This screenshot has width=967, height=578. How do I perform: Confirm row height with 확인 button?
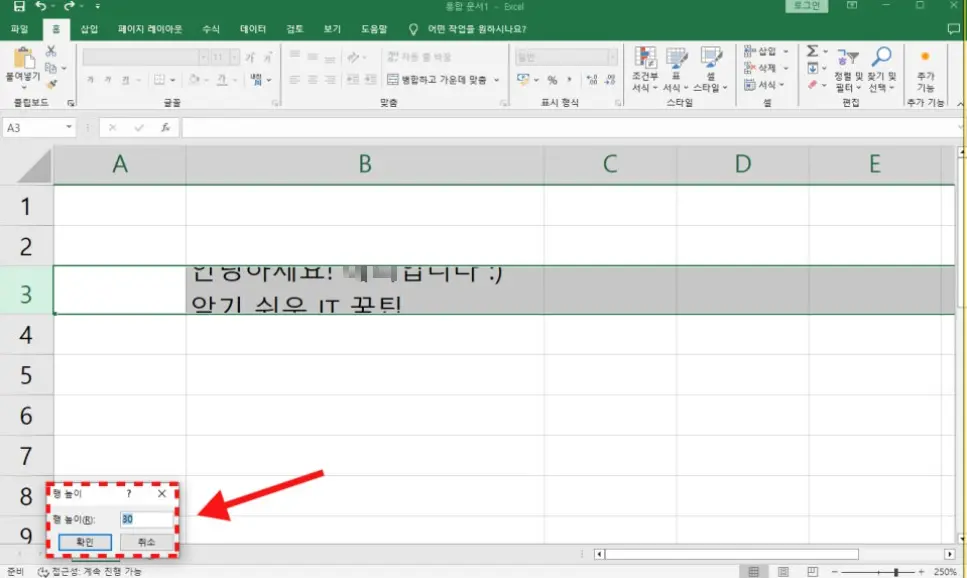point(85,542)
